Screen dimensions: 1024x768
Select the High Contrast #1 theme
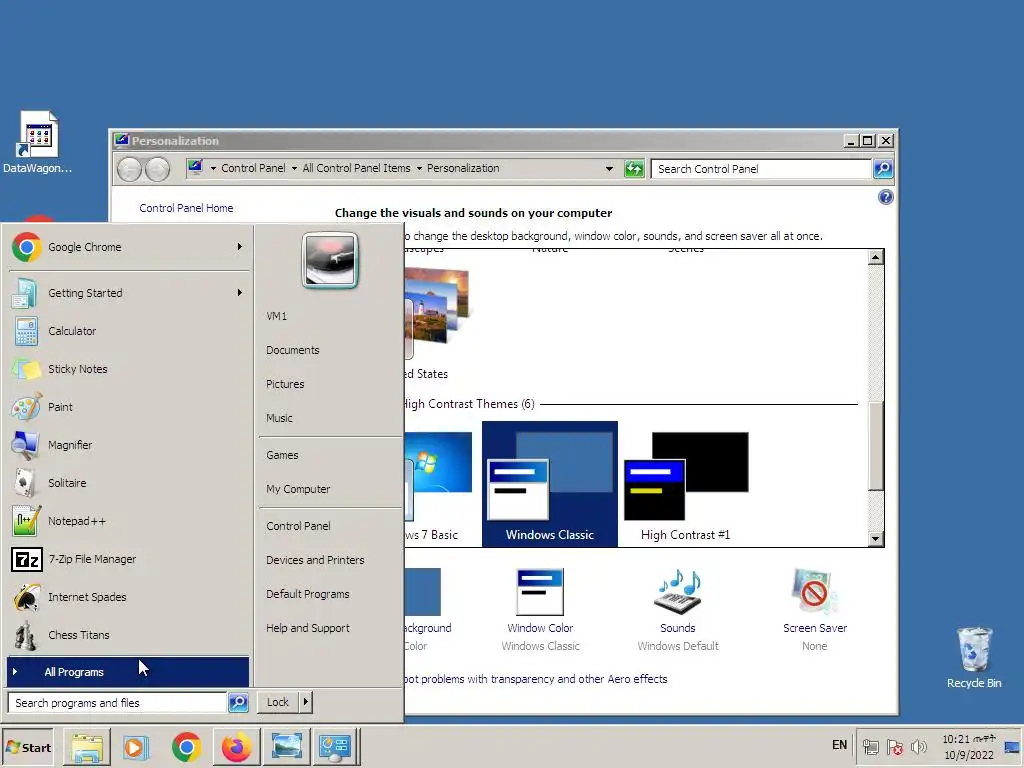[x=686, y=484]
